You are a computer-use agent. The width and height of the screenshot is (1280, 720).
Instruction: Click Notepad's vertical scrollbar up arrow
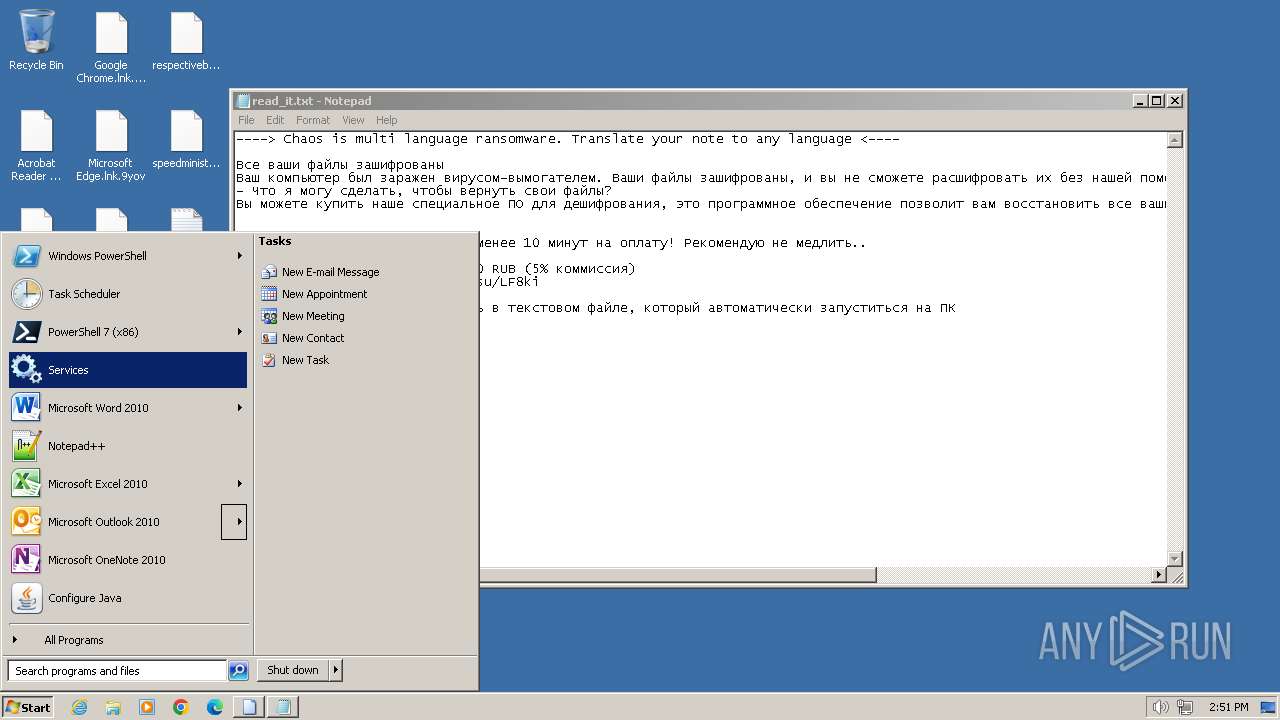pyautogui.click(x=1176, y=140)
